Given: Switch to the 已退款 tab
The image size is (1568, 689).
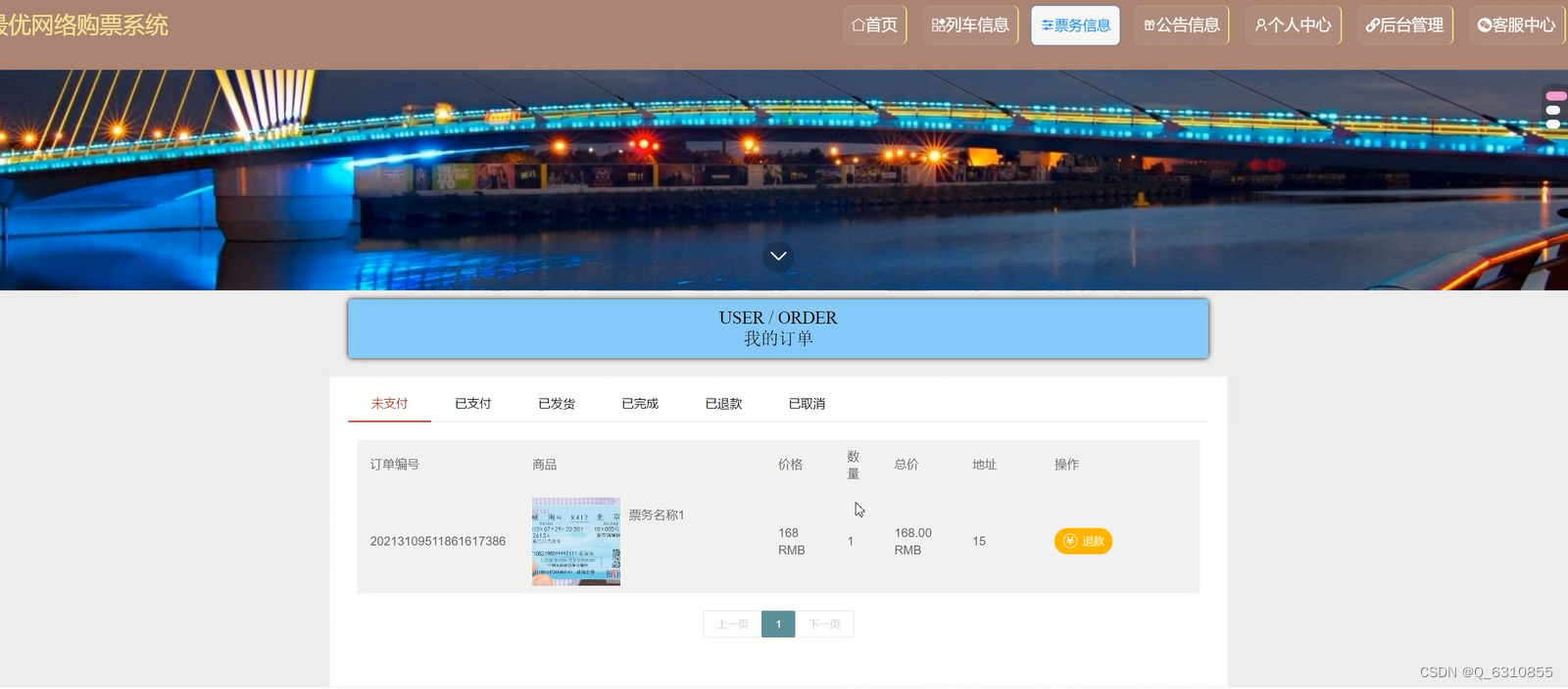Looking at the screenshot, I should (723, 404).
